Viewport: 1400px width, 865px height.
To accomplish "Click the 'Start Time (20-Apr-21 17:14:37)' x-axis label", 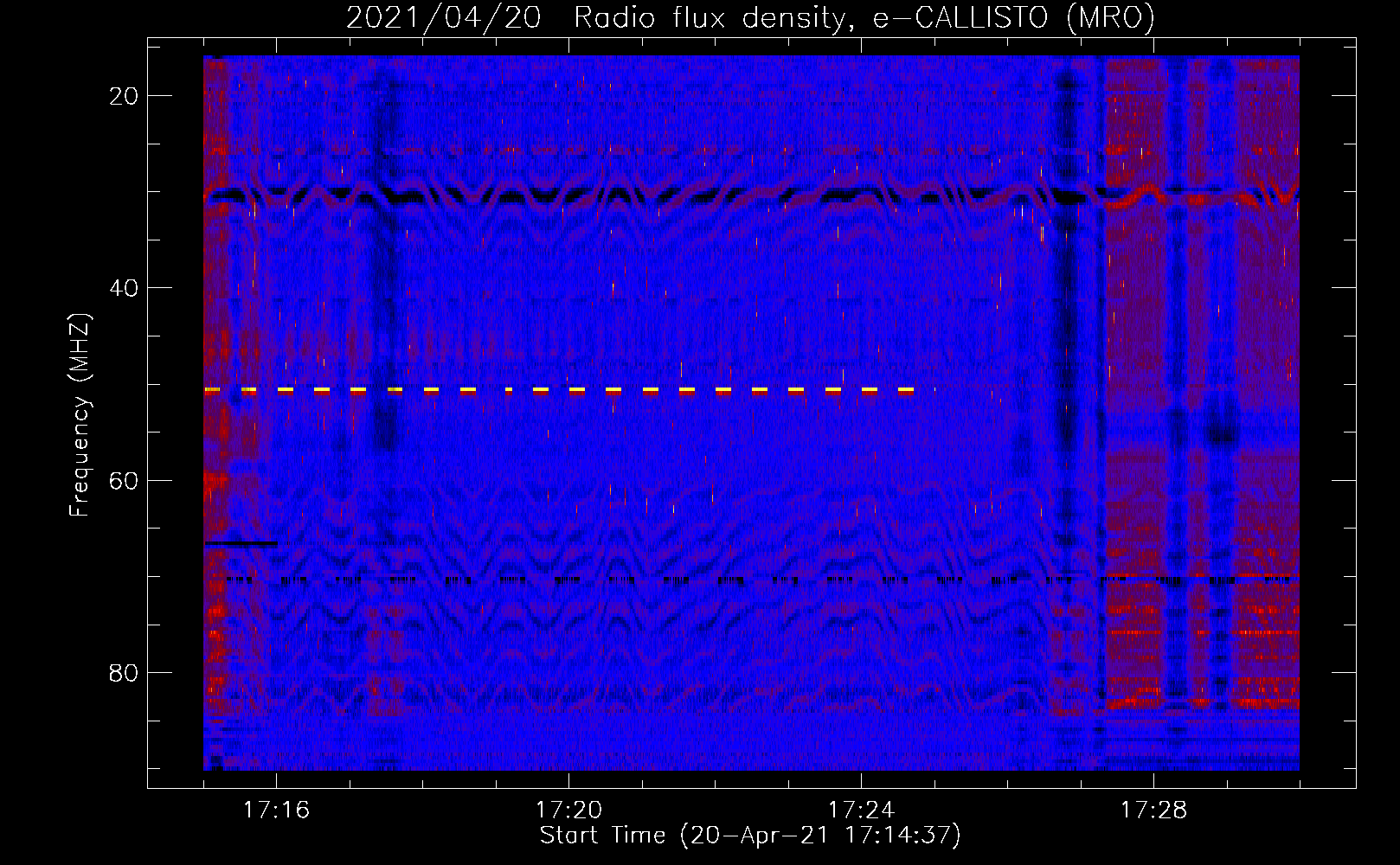I will [x=750, y=836].
